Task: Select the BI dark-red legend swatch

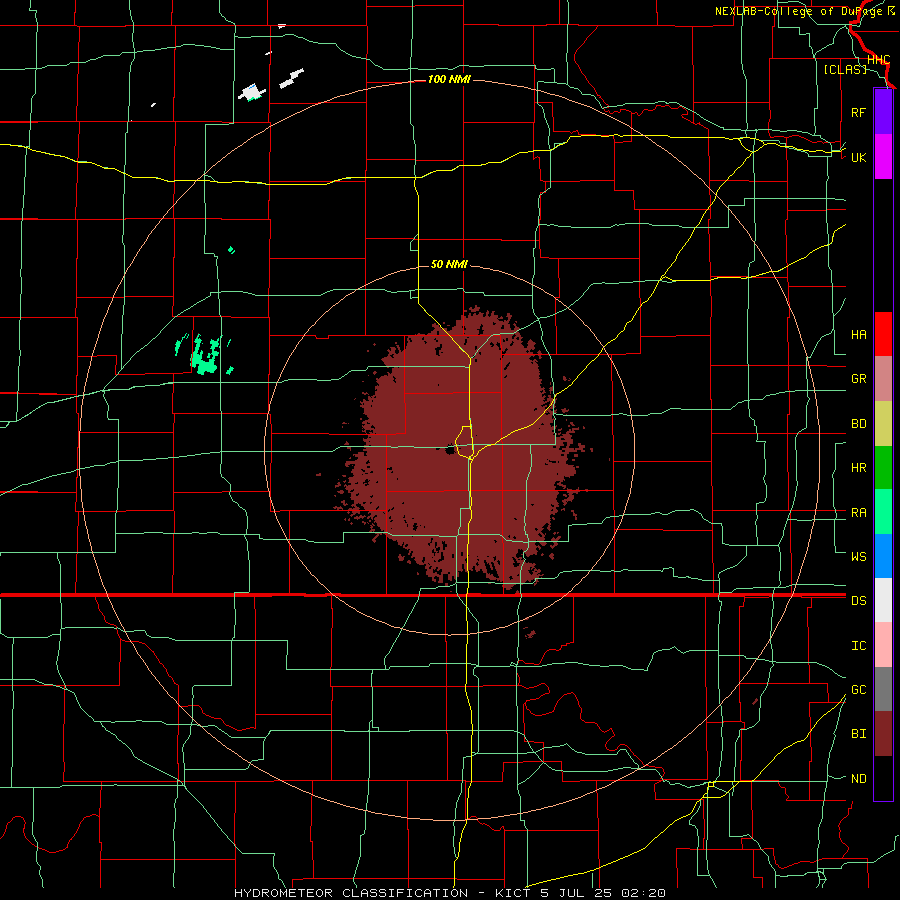Action: [x=883, y=734]
